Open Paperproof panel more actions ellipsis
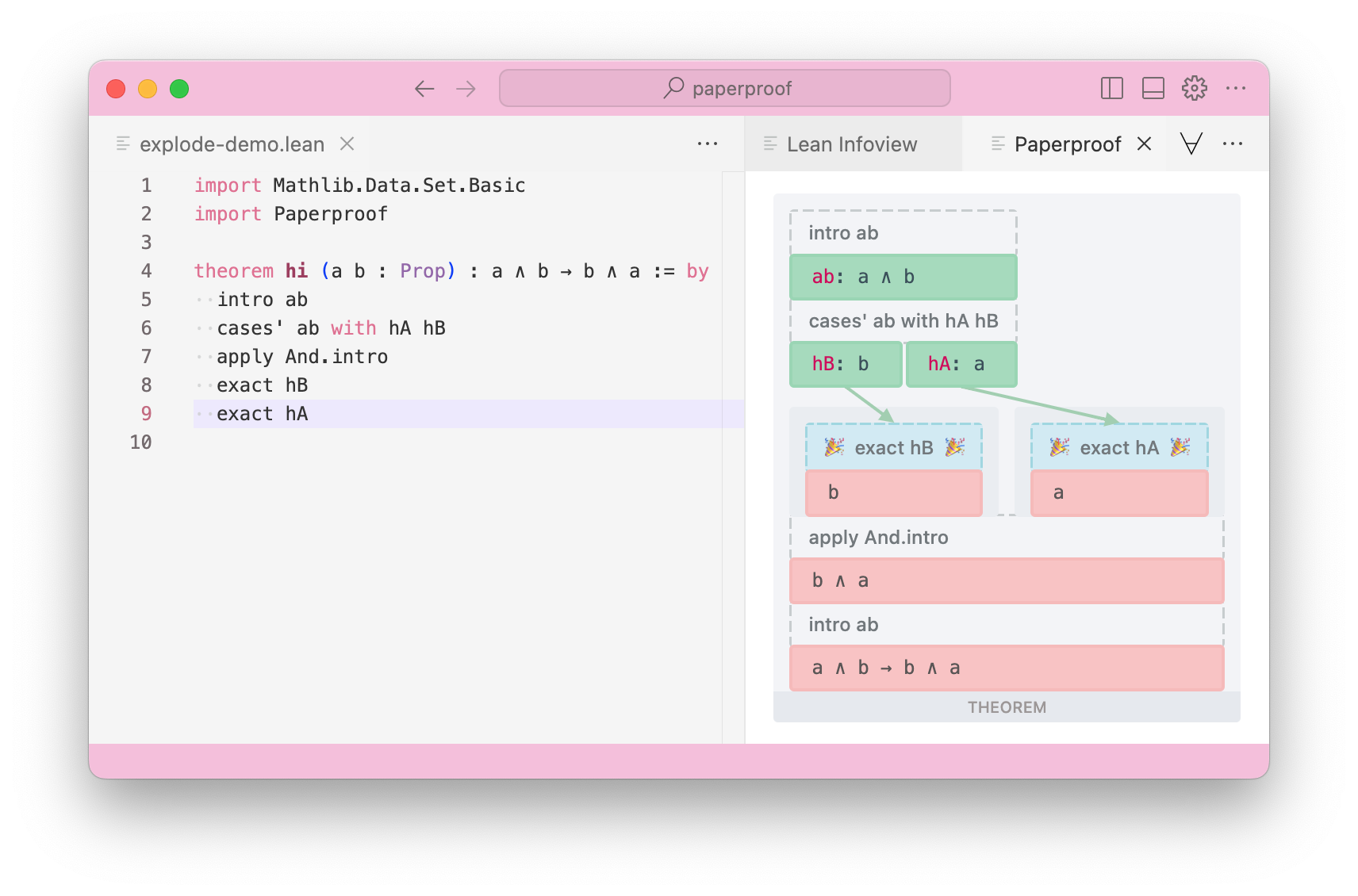Viewport: 1358px width, 896px height. (x=1233, y=144)
